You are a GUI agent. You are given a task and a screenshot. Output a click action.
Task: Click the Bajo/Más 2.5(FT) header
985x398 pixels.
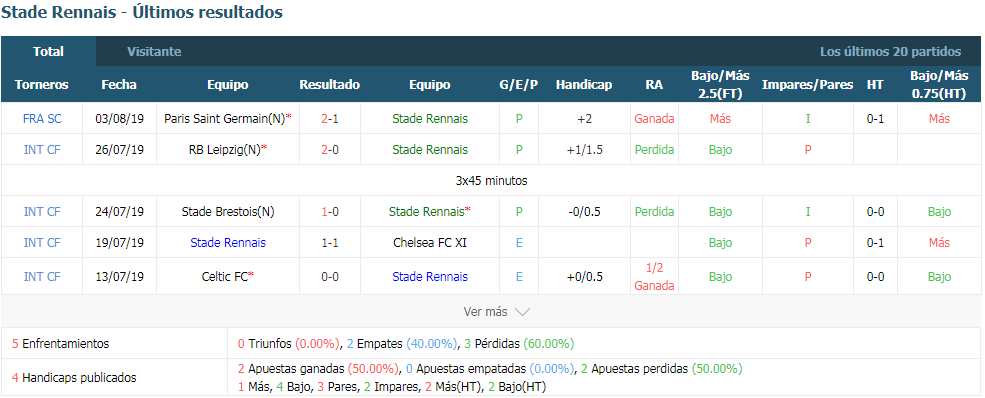tap(720, 85)
